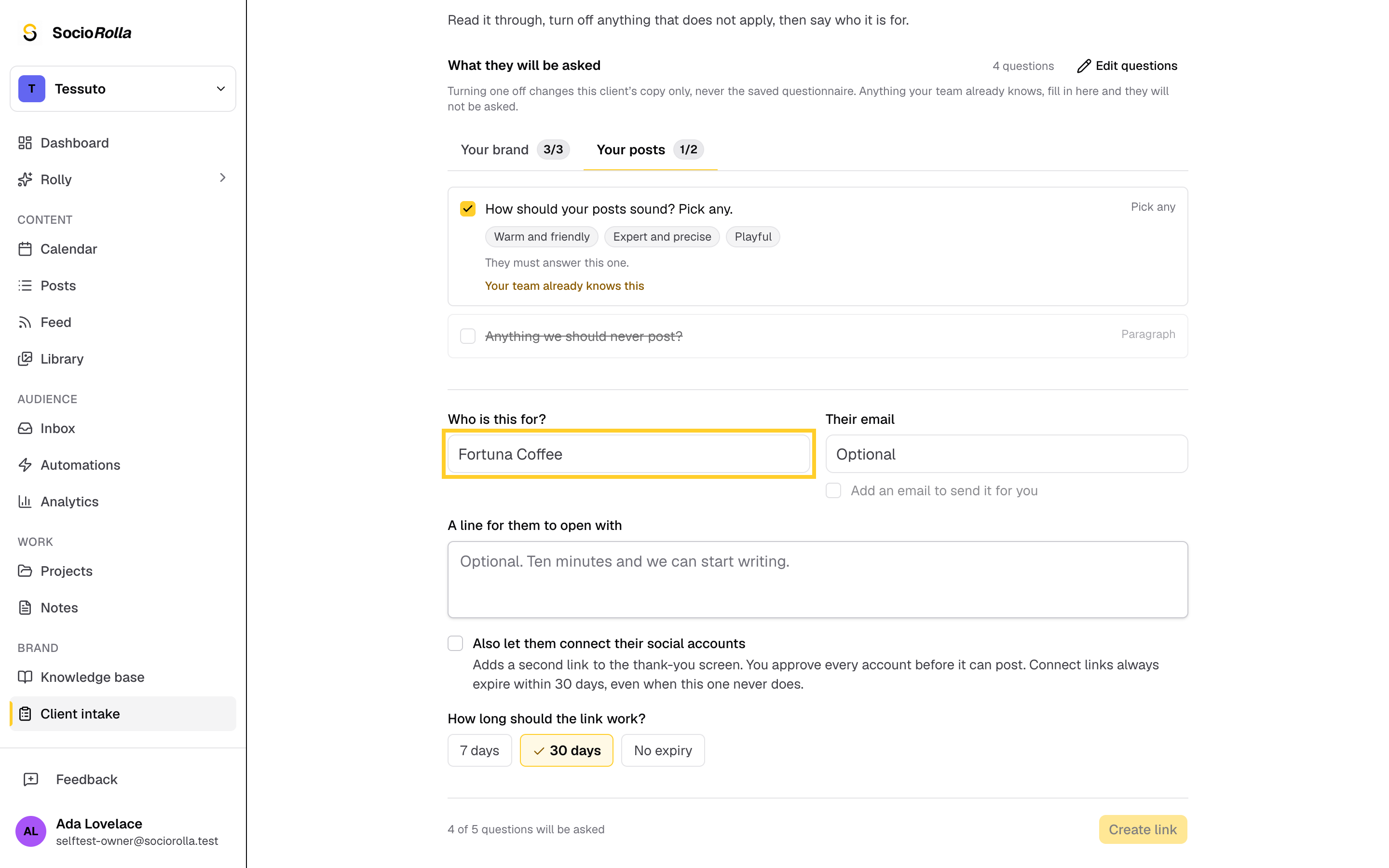Click the Feed RSS icon

tap(25, 322)
